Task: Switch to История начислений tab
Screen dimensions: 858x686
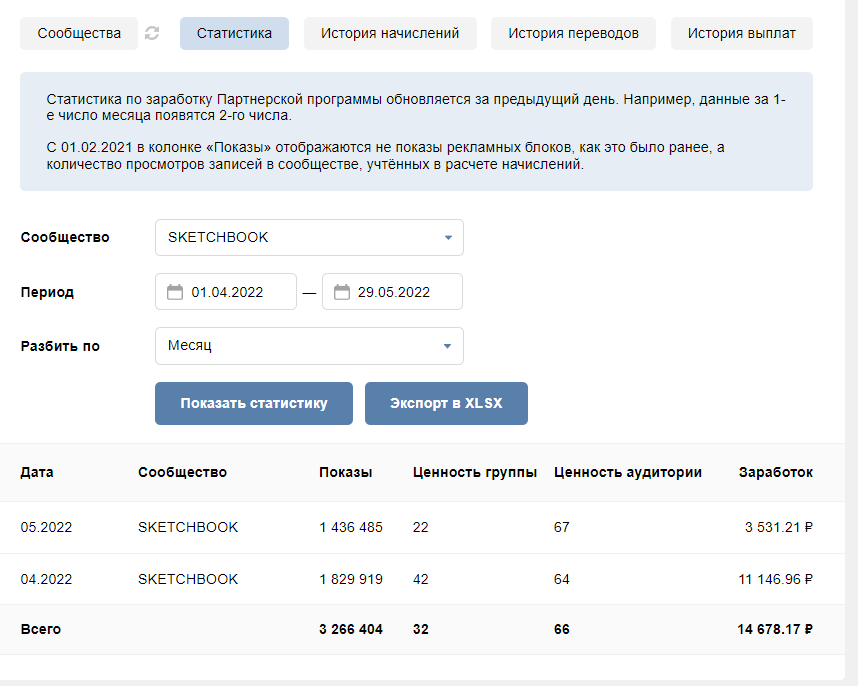Action: click(x=390, y=33)
